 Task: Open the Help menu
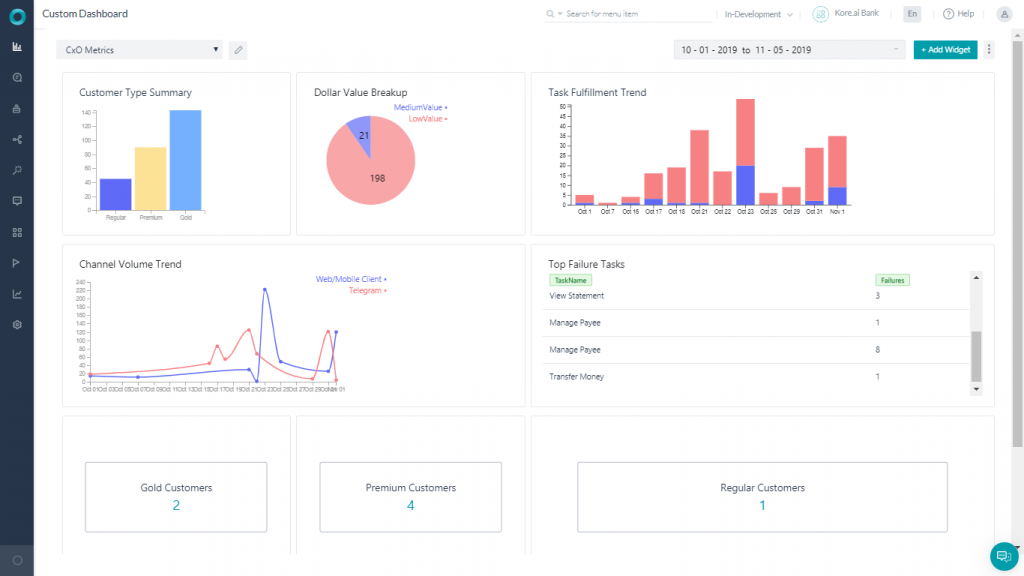point(958,14)
